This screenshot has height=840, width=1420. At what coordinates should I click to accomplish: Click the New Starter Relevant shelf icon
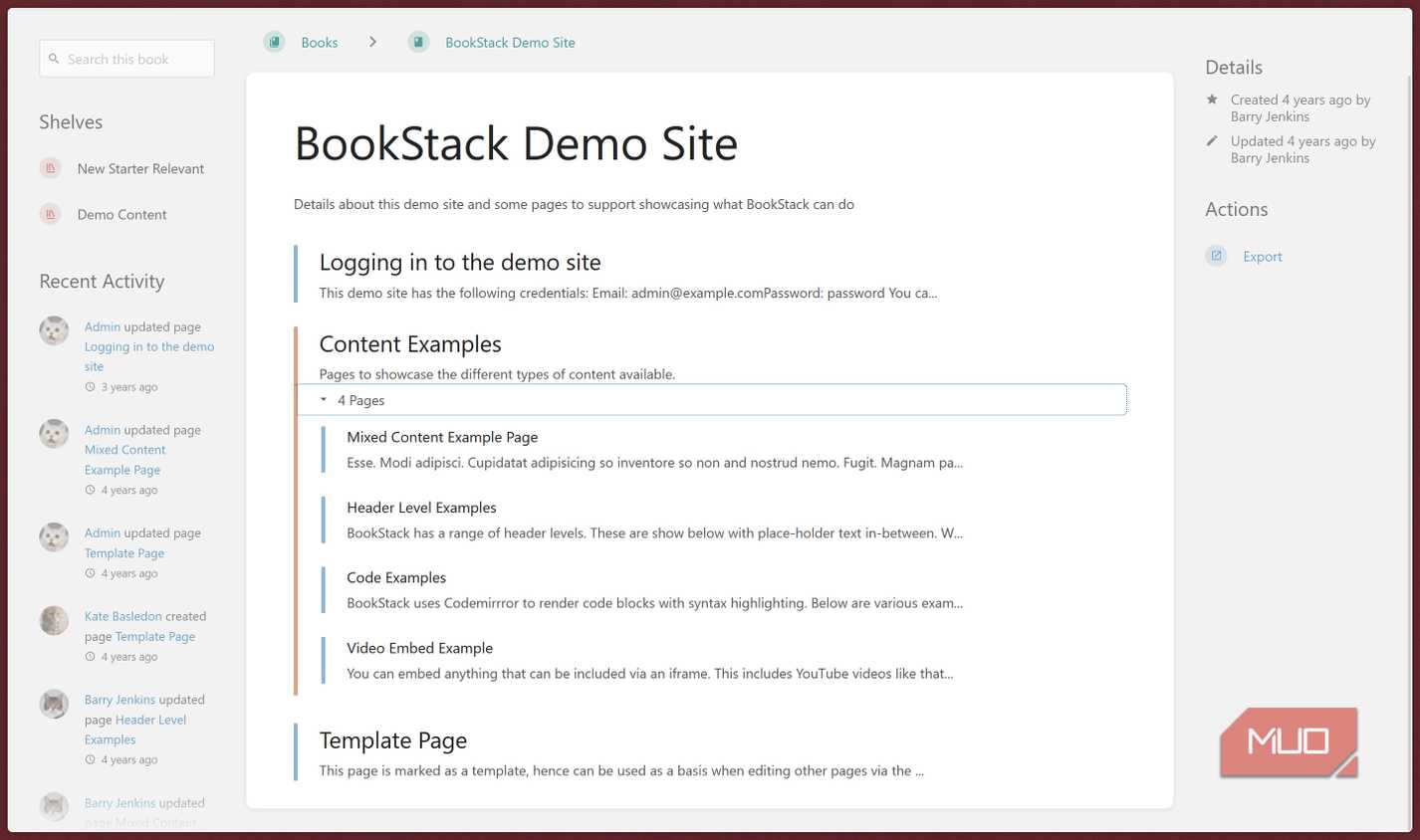tap(50, 168)
